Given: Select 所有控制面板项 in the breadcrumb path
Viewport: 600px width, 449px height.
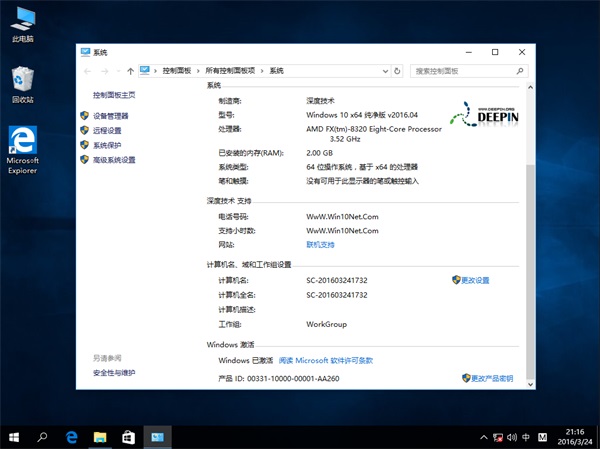Looking at the screenshot, I should pos(230,71).
